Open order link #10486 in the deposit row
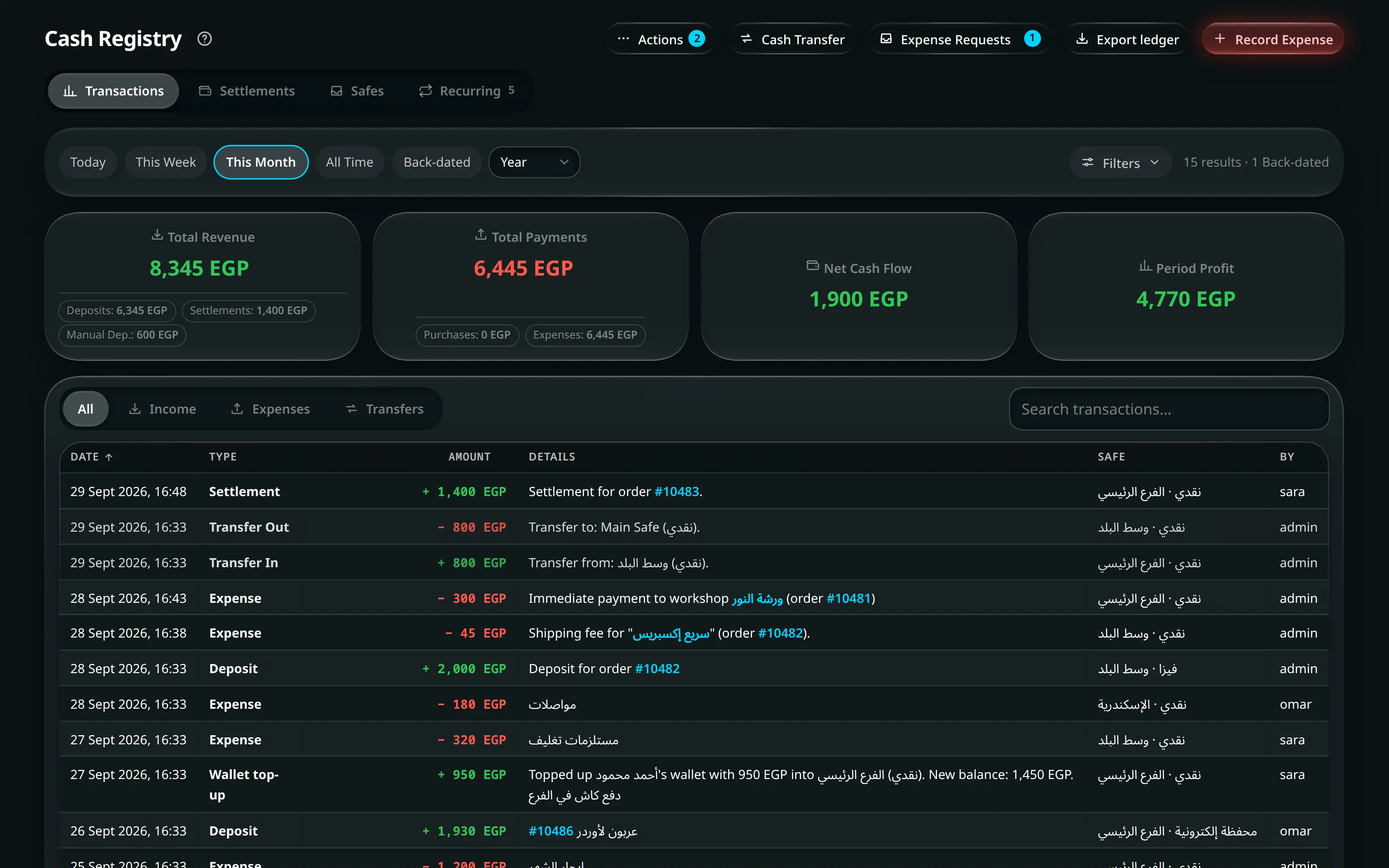The height and width of the screenshot is (868, 1389). [551, 831]
